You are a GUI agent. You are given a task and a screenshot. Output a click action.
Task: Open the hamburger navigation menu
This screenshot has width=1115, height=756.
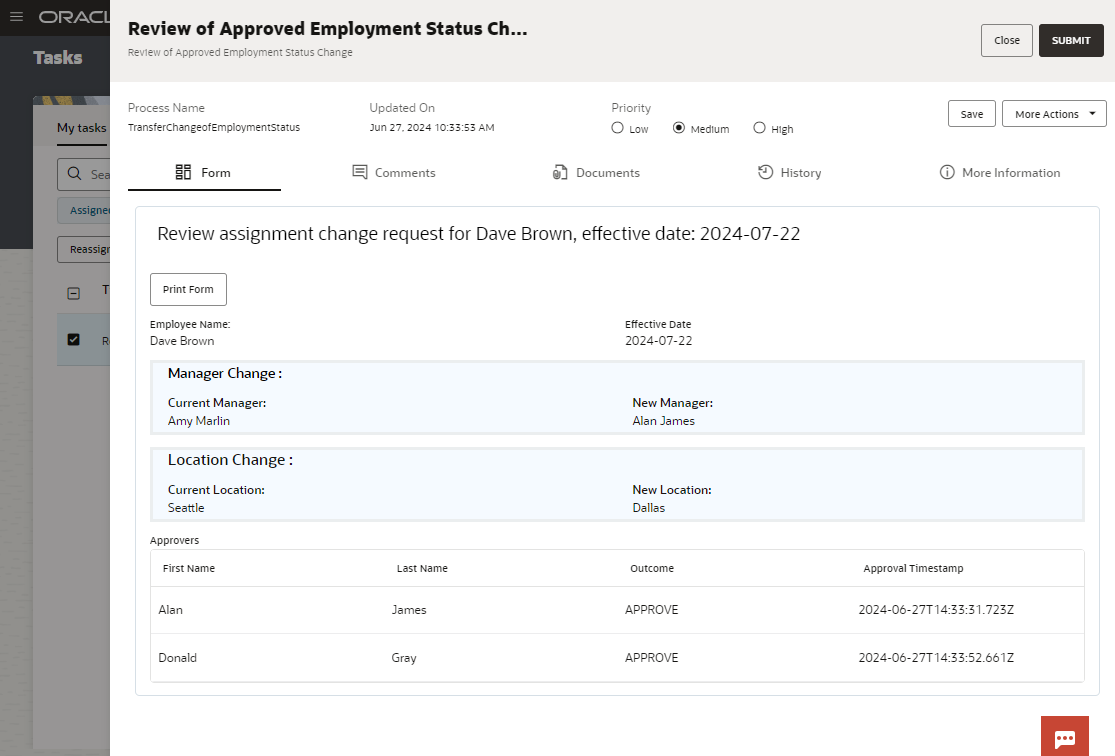16,17
